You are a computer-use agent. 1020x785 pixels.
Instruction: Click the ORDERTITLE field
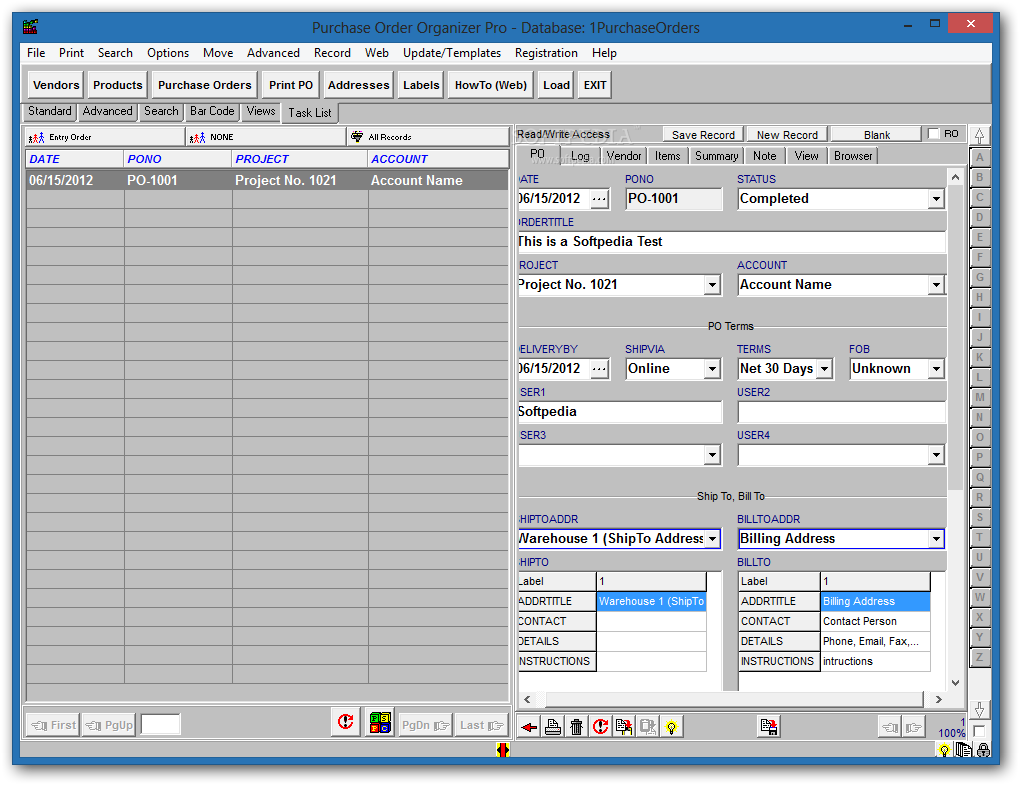pyautogui.click(x=732, y=242)
